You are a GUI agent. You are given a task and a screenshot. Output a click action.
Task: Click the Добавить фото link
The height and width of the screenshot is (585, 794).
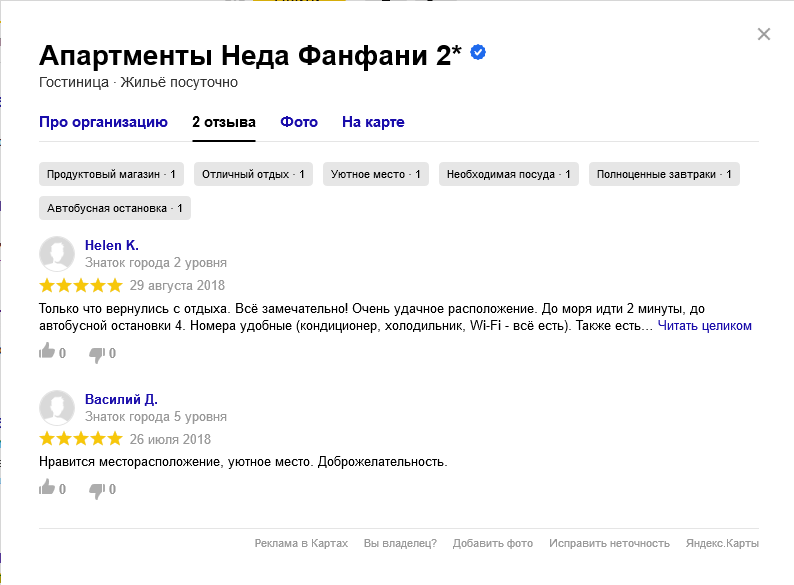tap(493, 543)
